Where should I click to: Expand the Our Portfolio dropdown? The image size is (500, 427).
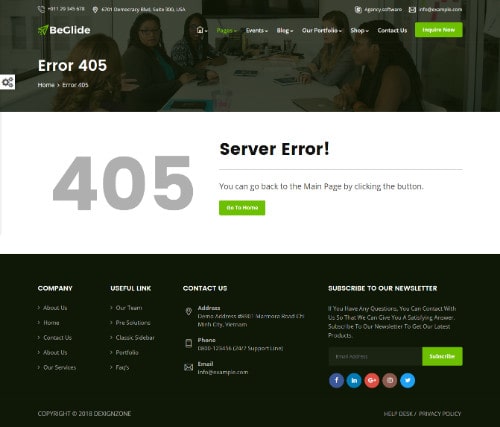click(322, 30)
